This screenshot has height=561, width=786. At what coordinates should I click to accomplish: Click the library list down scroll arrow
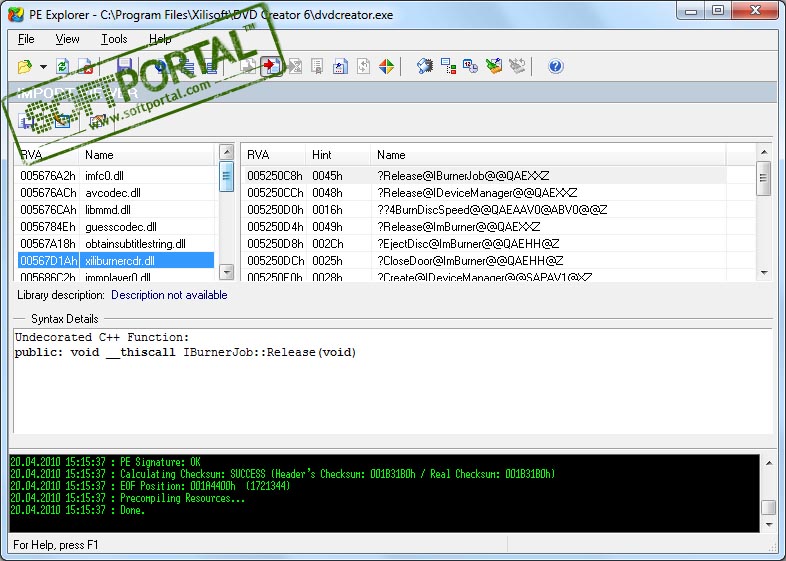tap(227, 272)
